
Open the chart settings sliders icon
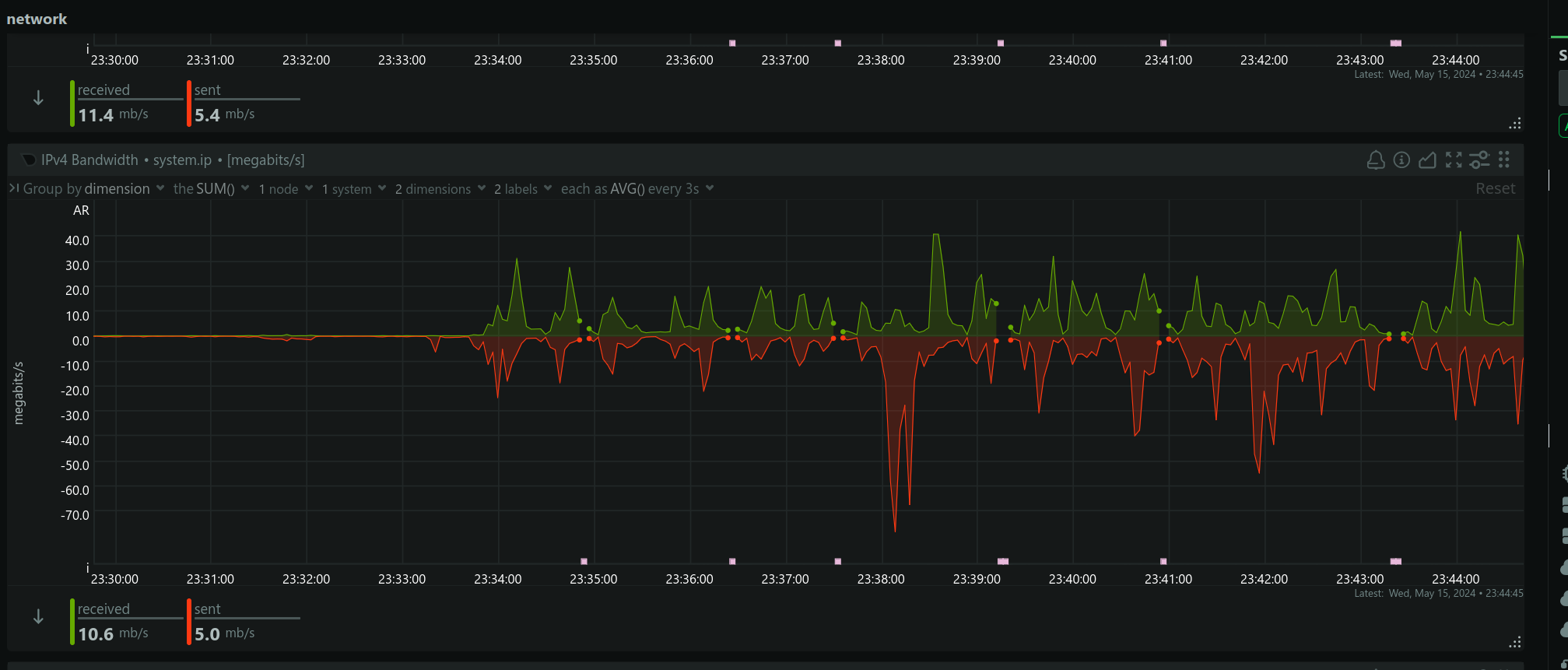[x=1479, y=160]
